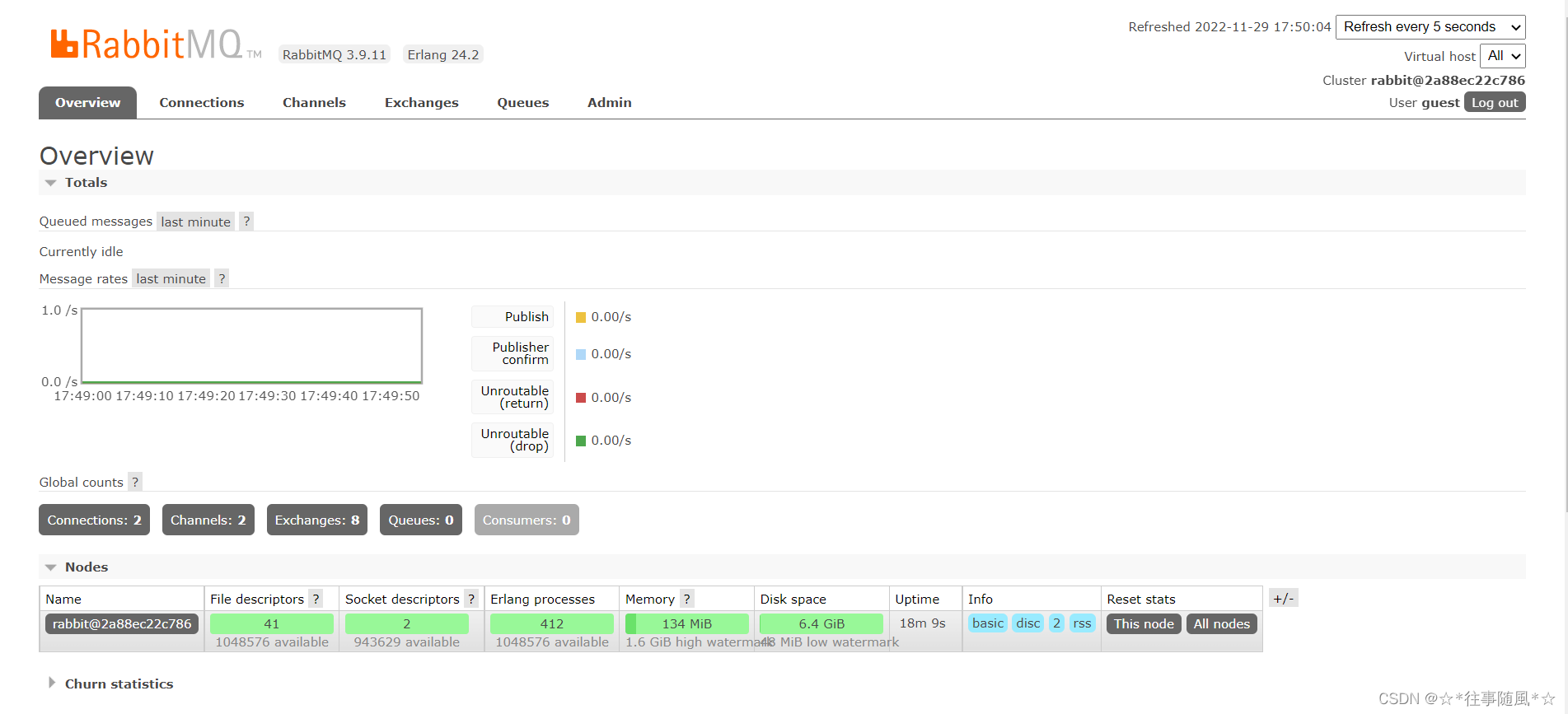Click the RabbitMQ 3.9.11 version label

coord(335,55)
